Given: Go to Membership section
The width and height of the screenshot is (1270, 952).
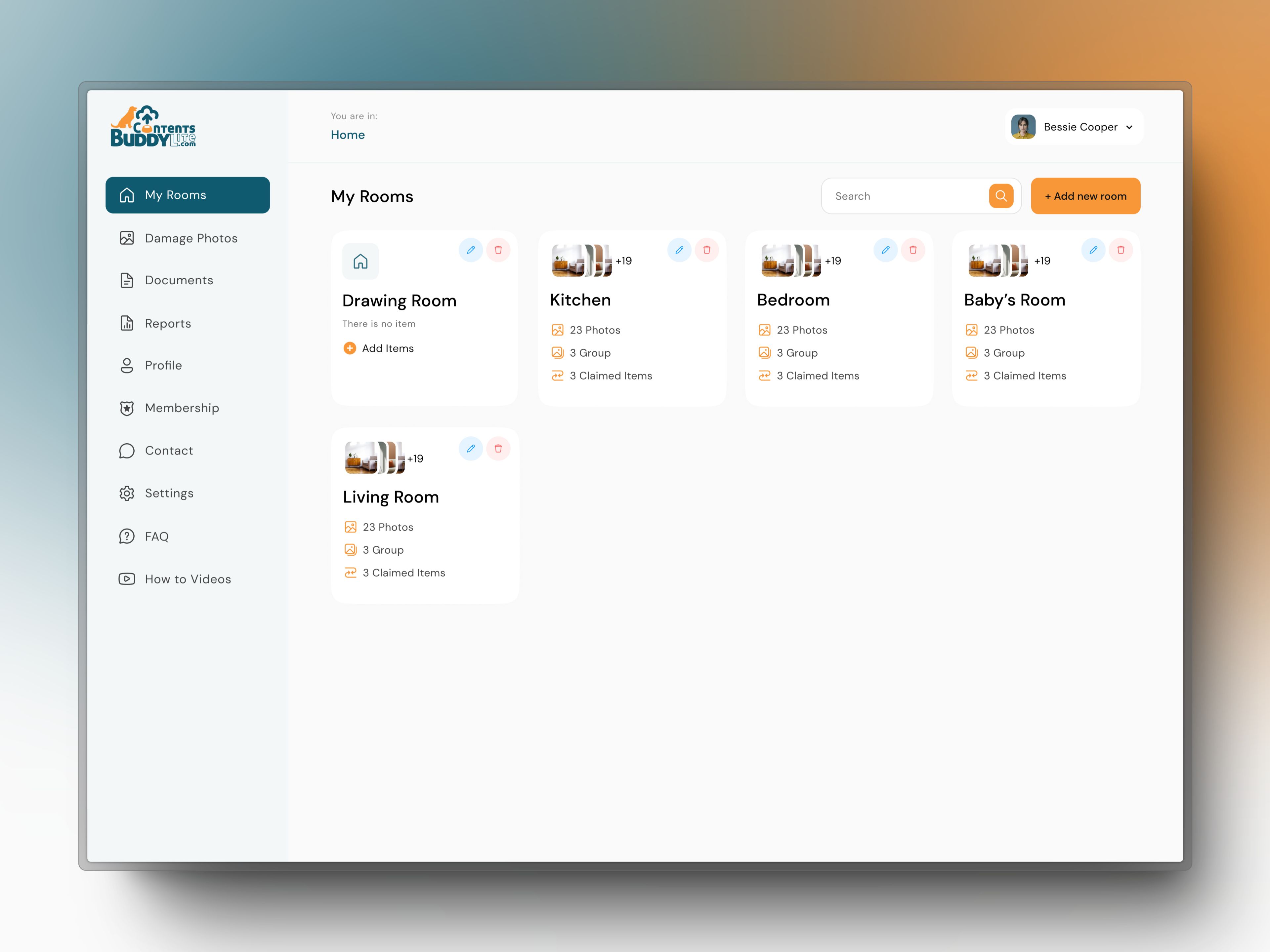Looking at the screenshot, I should 182,408.
